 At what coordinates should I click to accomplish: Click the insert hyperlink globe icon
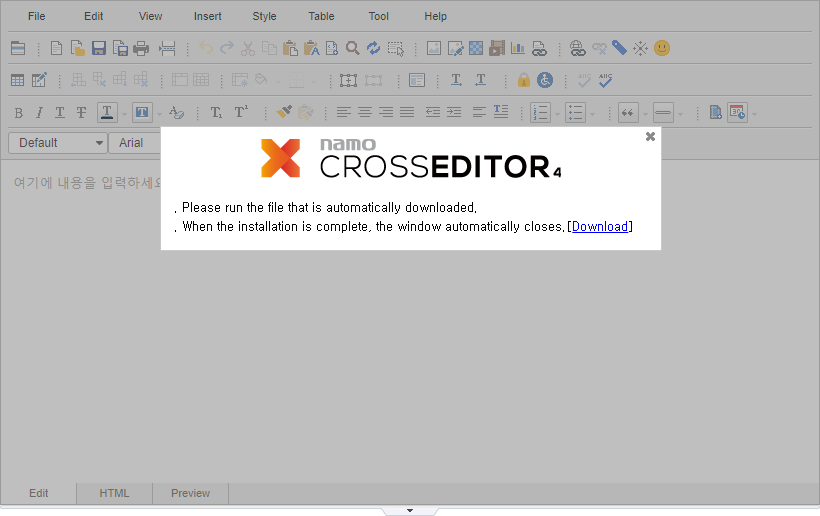[577, 48]
